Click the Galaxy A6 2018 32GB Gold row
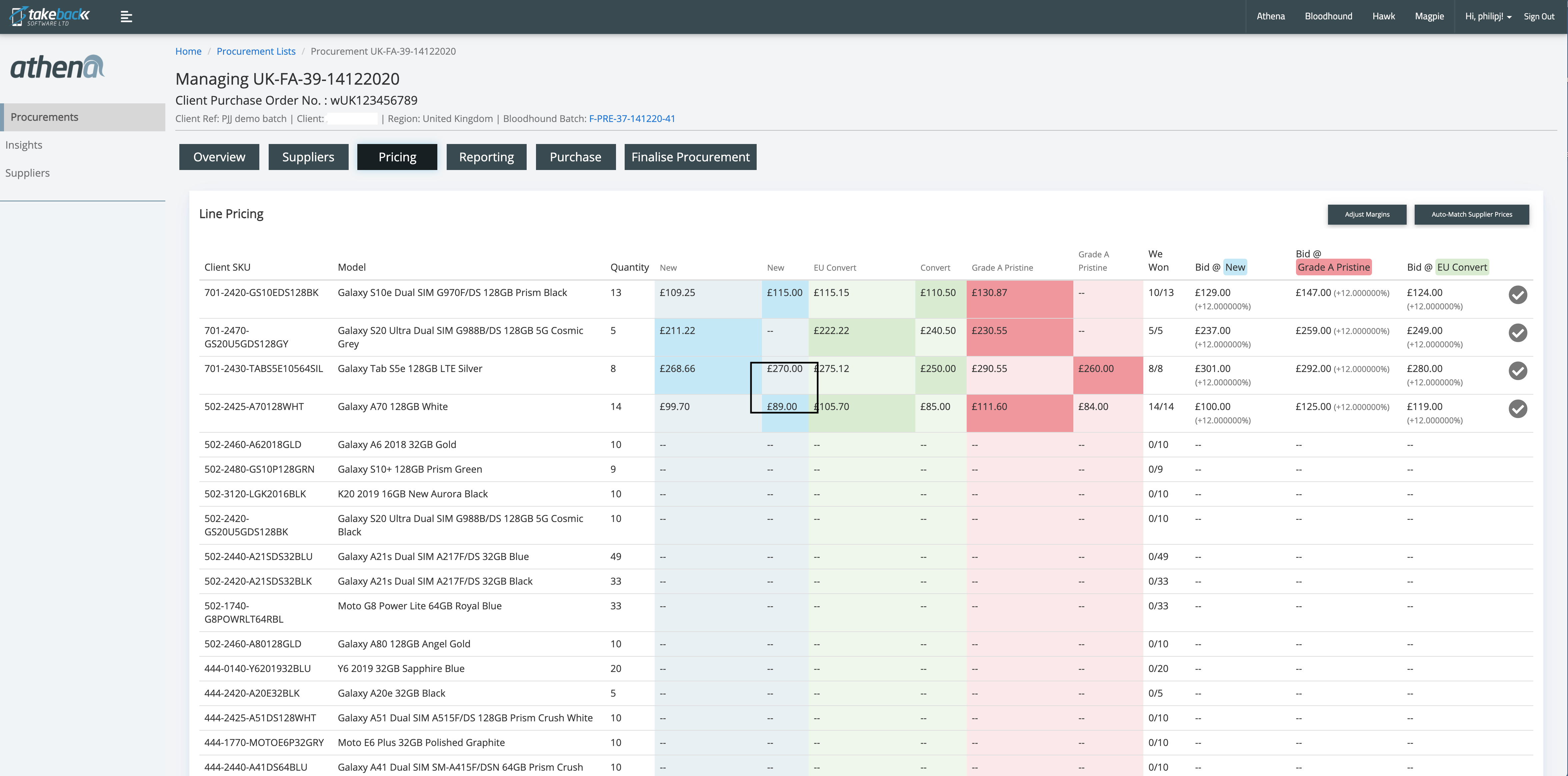1568x776 pixels. point(866,445)
